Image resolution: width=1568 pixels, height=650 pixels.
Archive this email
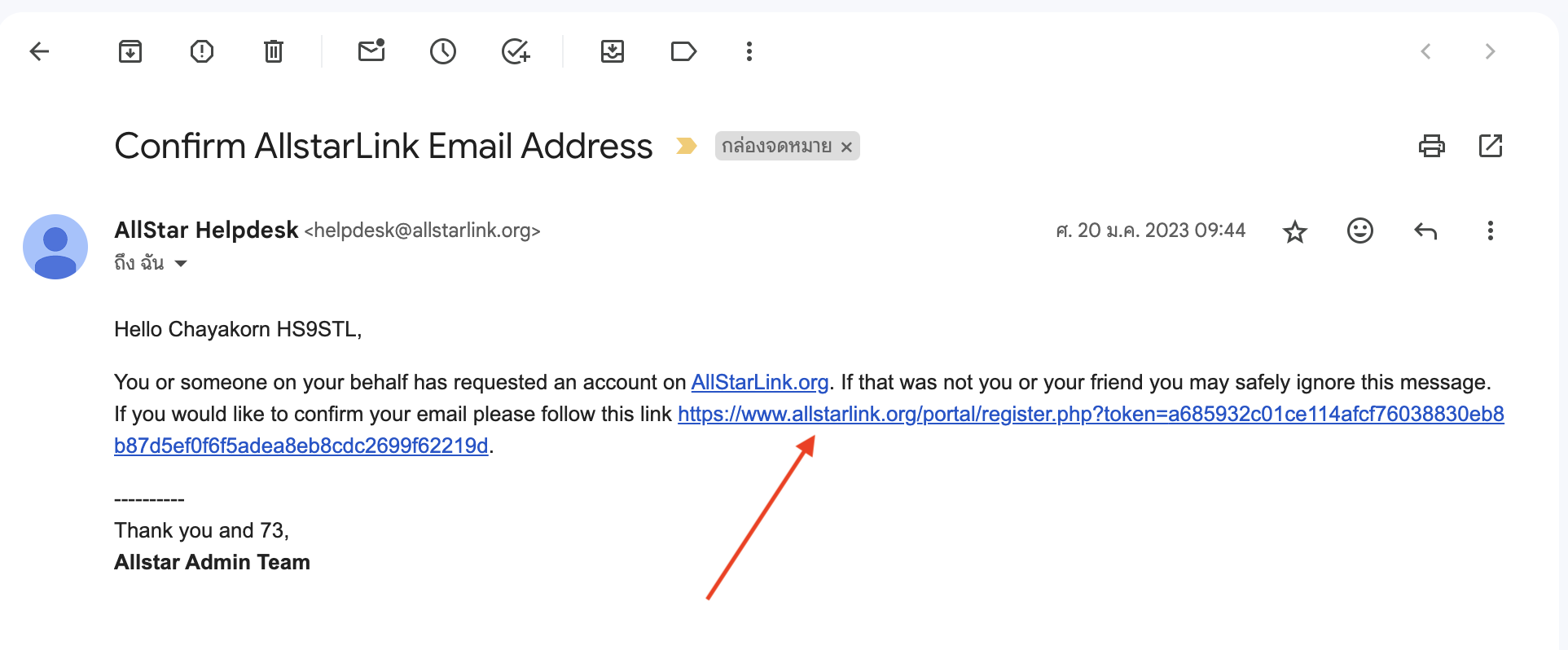[130, 52]
